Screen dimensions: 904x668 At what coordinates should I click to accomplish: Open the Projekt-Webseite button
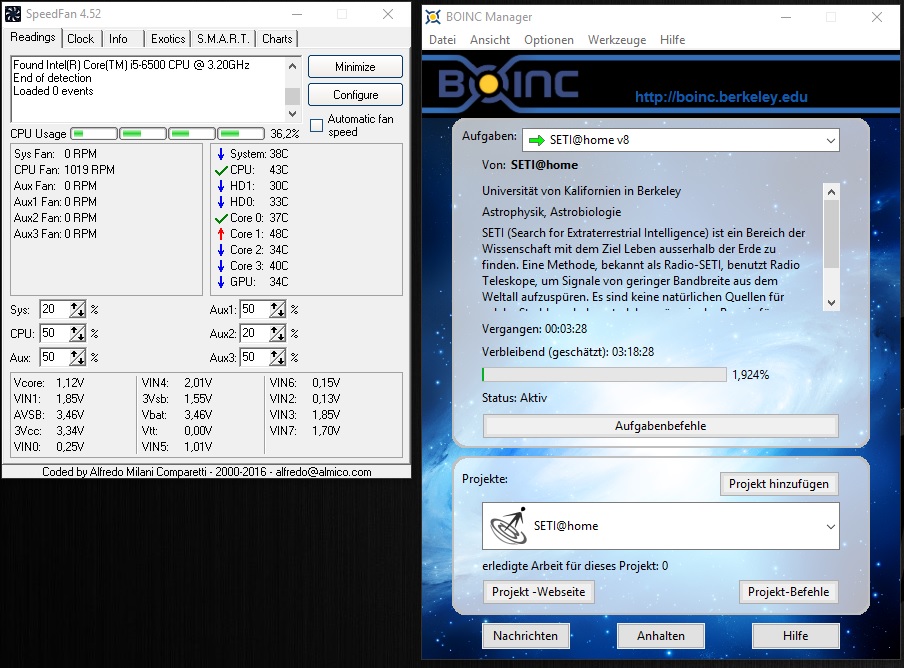pyautogui.click(x=538, y=592)
